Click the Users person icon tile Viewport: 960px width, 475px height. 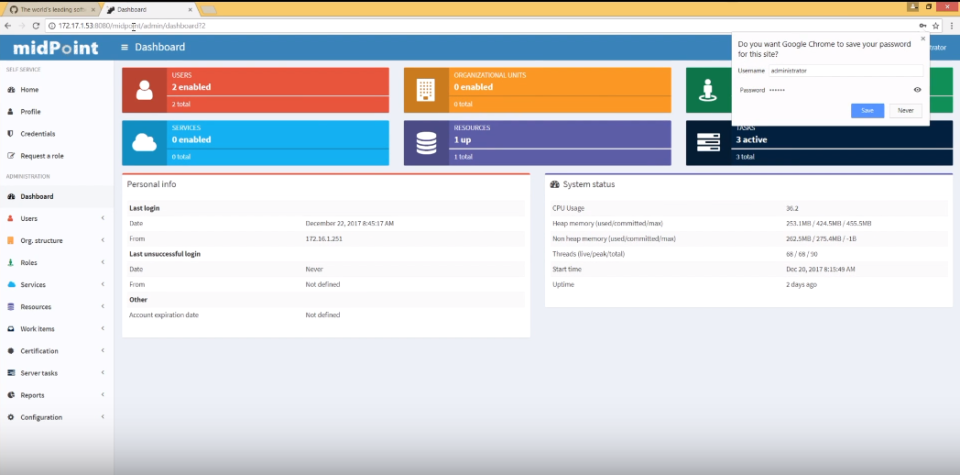[x=144, y=90]
